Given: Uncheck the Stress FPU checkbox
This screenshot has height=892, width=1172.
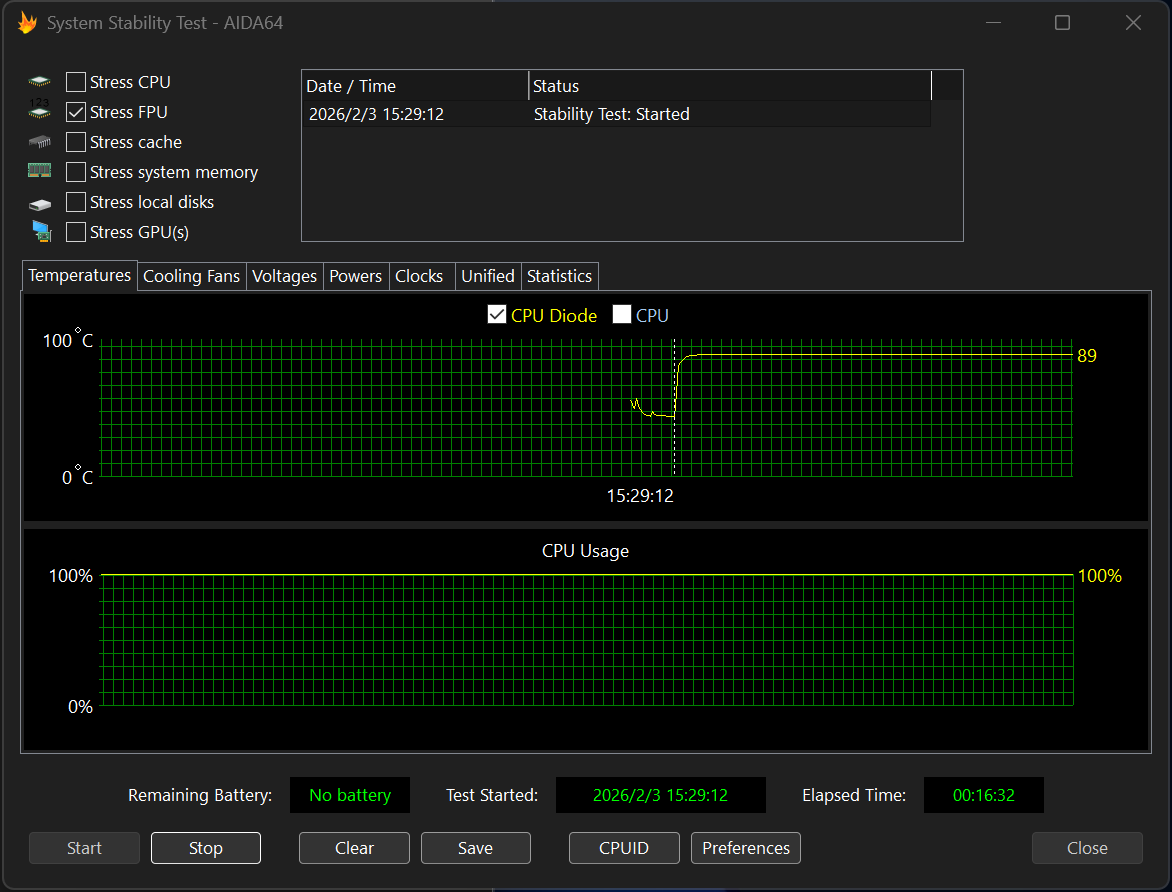Looking at the screenshot, I should click(x=76, y=112).
